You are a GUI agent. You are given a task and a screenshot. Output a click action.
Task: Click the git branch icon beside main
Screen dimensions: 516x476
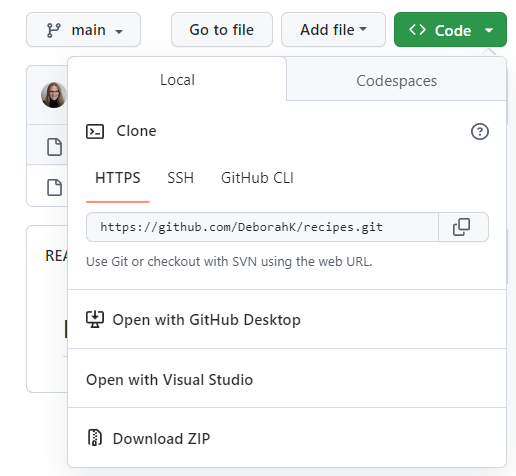pos(54,30)
